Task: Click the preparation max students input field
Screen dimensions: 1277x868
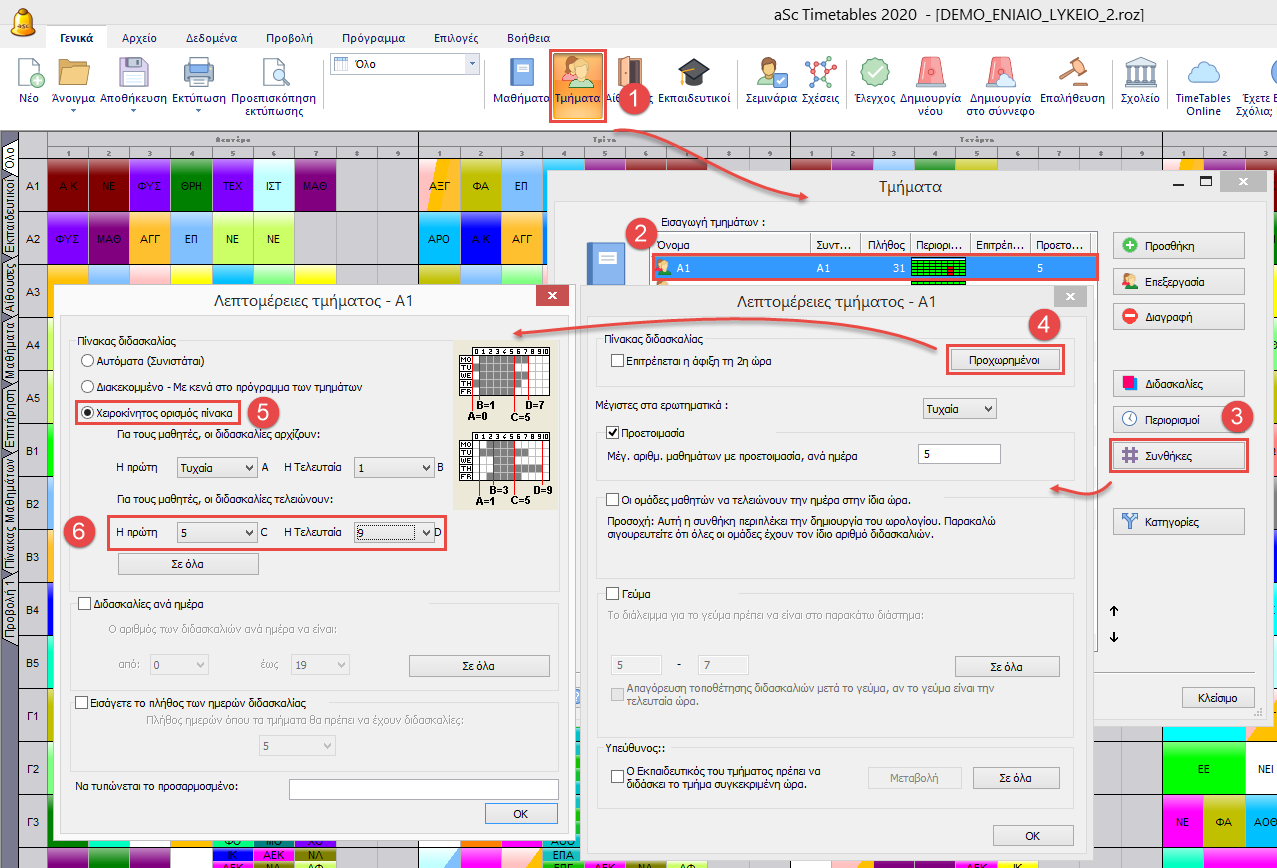Action: click(958, 455)
